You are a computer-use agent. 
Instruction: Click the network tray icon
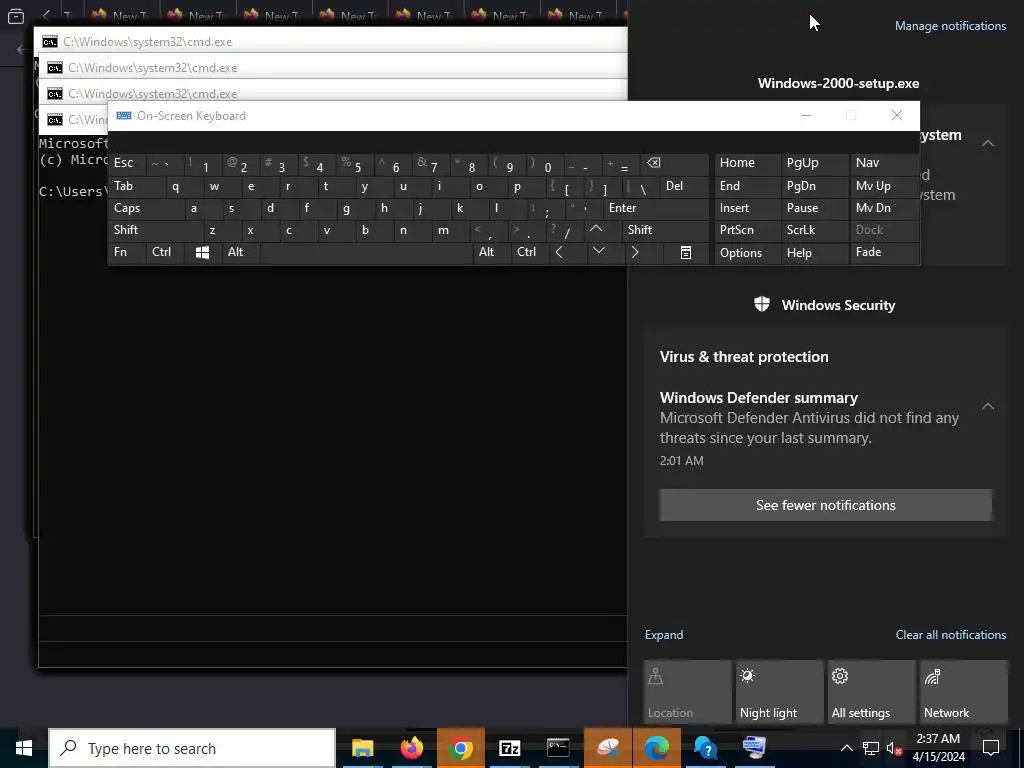[871, 748]
